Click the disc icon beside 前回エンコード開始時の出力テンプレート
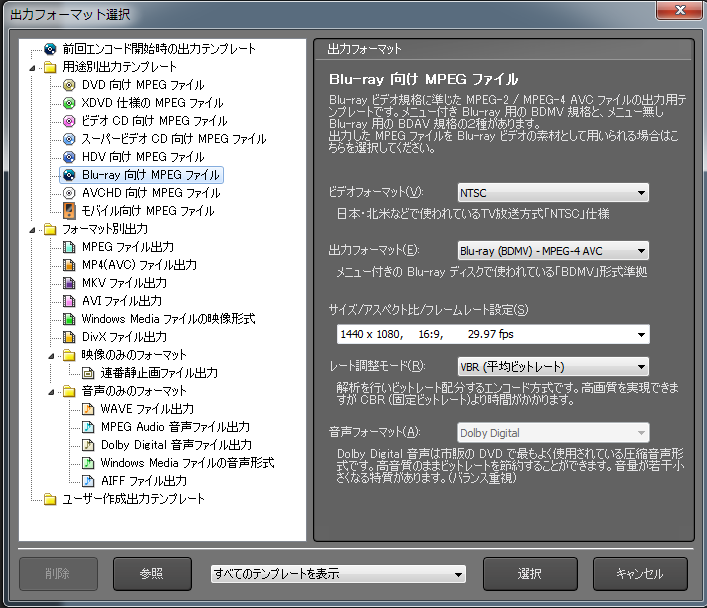This screenshot has width=707, height=608. point(50,49)
